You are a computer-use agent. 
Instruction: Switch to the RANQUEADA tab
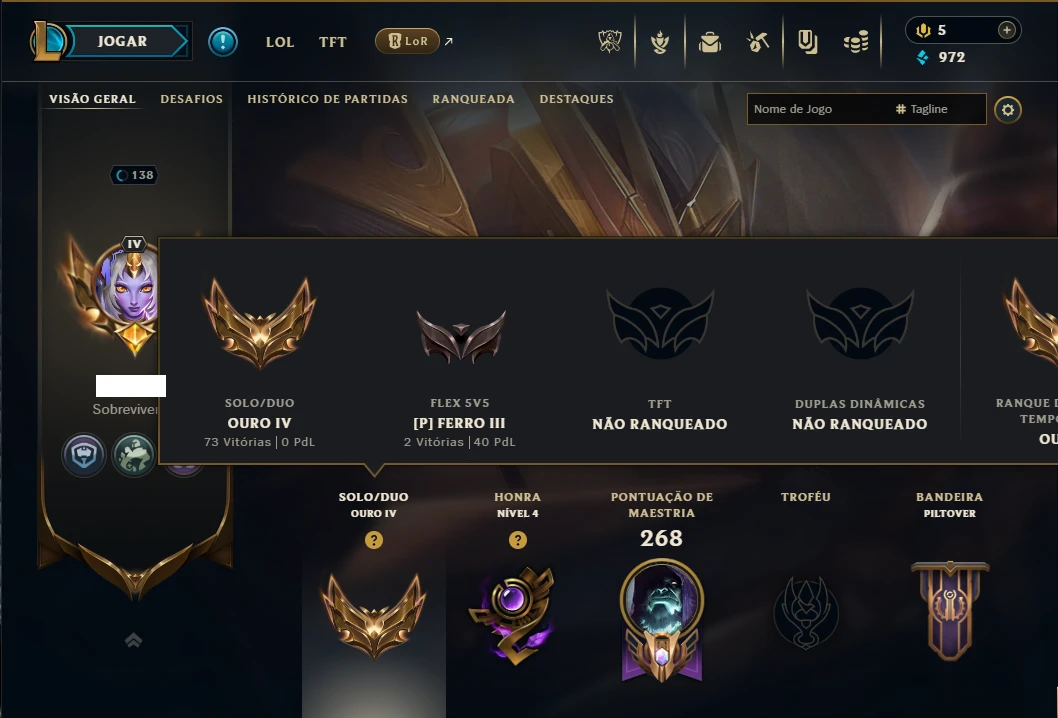[474, 99]
